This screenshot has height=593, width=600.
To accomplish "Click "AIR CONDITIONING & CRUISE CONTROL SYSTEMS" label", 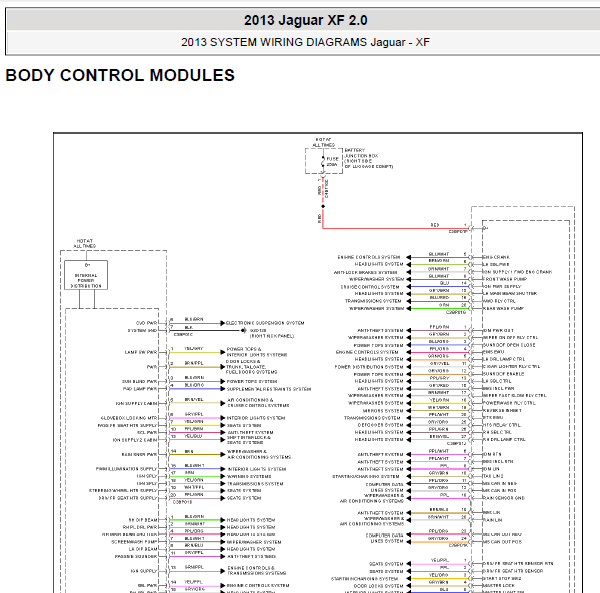I will click(x=258, y=402).
